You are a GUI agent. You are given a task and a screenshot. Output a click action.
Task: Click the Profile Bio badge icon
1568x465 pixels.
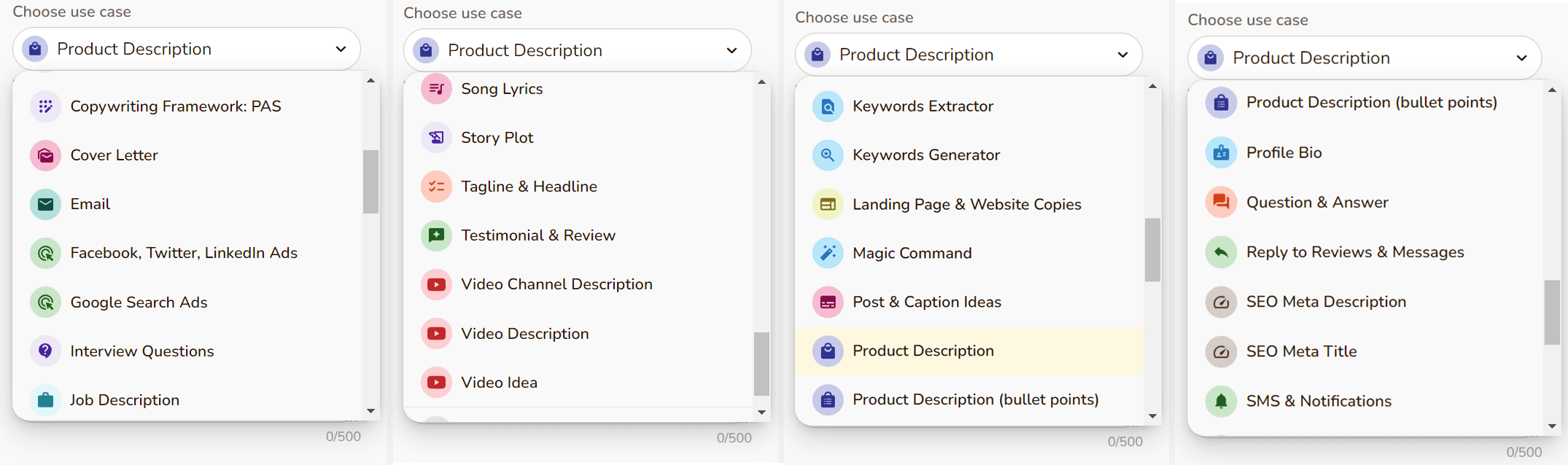click(1221, 153)
